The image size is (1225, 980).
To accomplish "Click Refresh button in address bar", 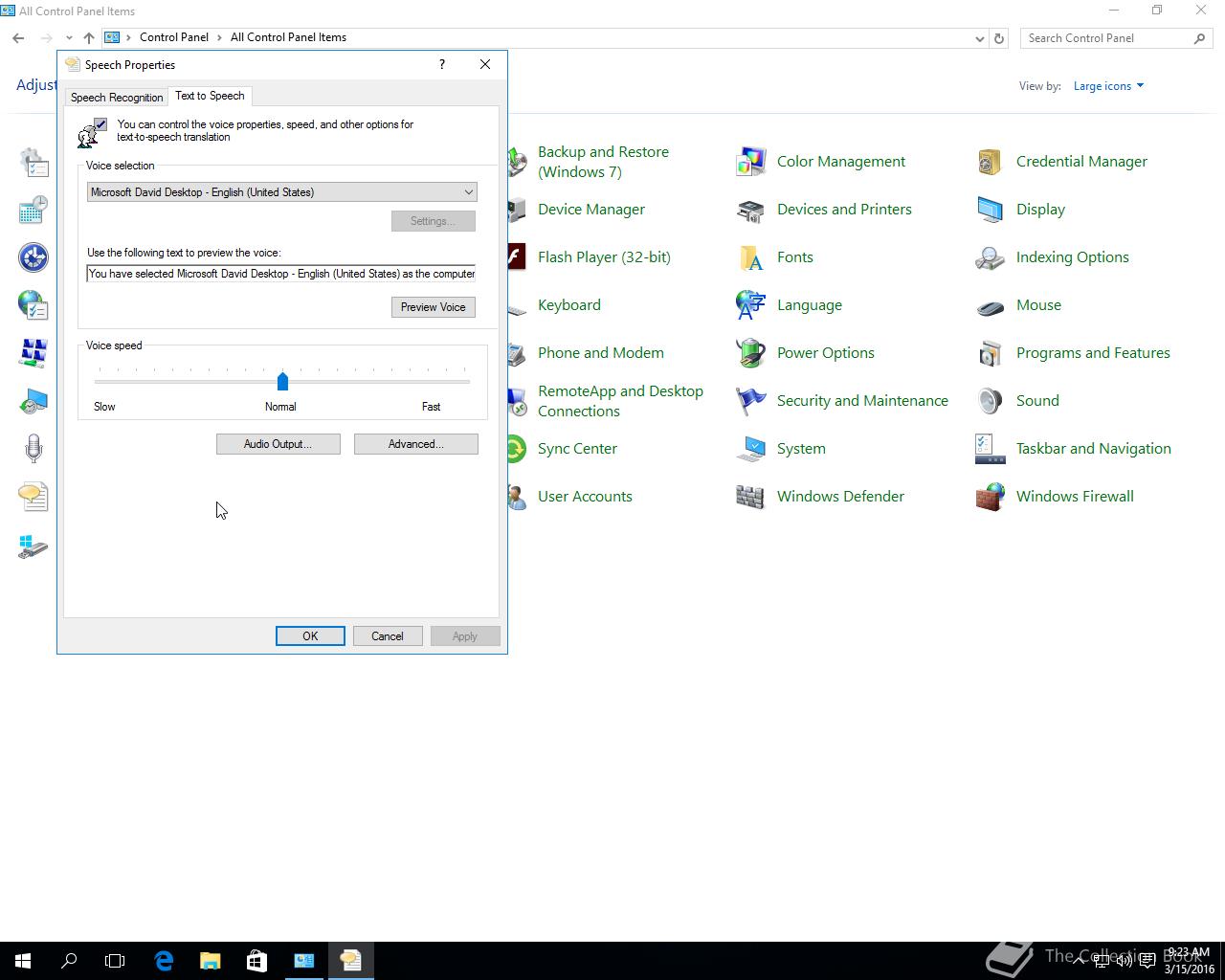I will click(x=998, y=38).
